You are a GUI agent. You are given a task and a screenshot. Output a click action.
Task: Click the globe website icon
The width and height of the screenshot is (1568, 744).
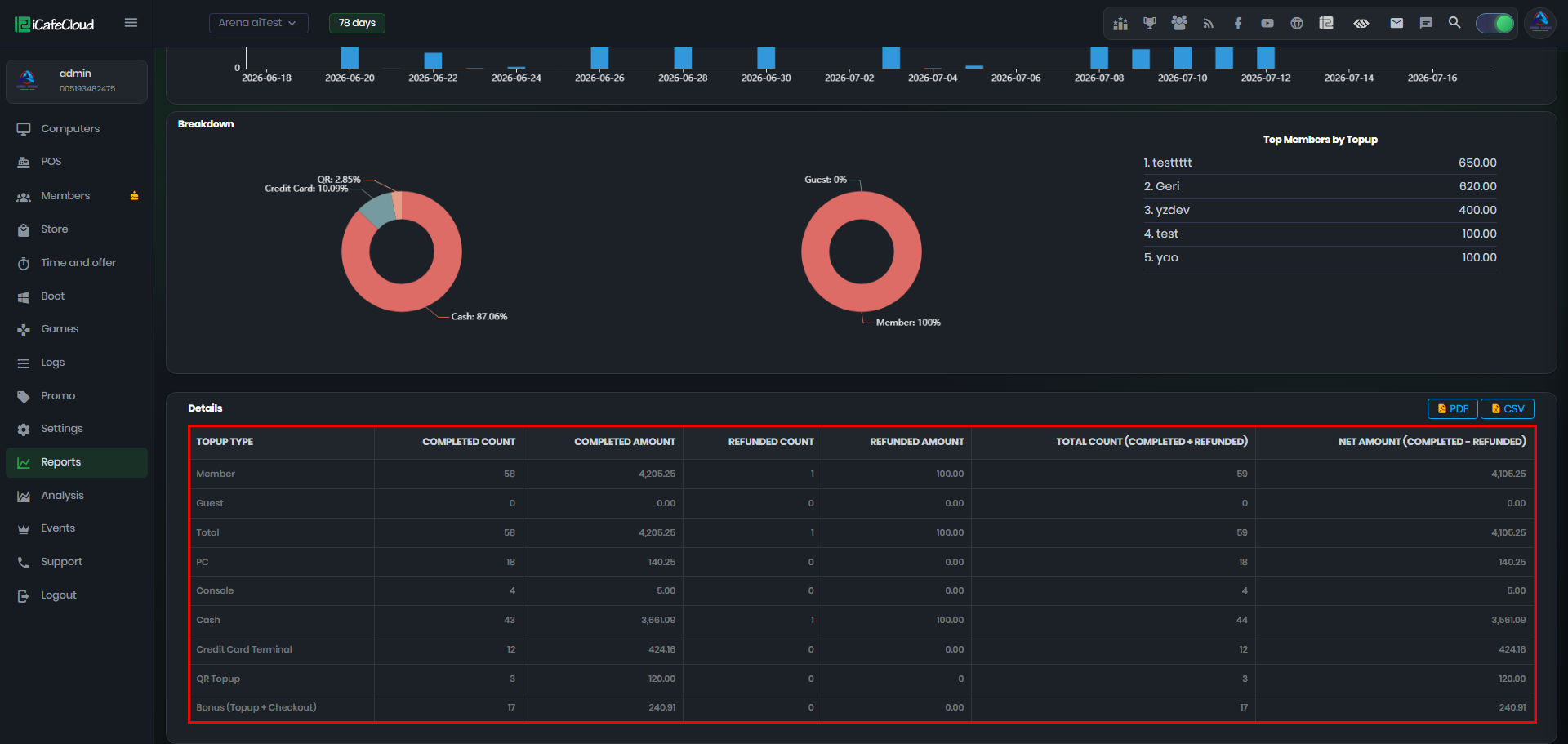click(x=1297, y=23)
